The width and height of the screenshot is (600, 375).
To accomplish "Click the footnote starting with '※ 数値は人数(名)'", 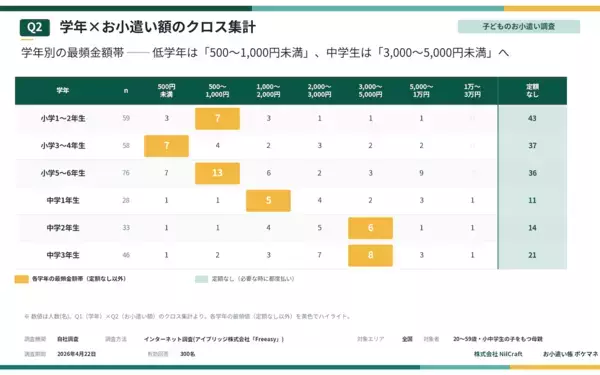I will pyautogui.click(x=188, y=316).
